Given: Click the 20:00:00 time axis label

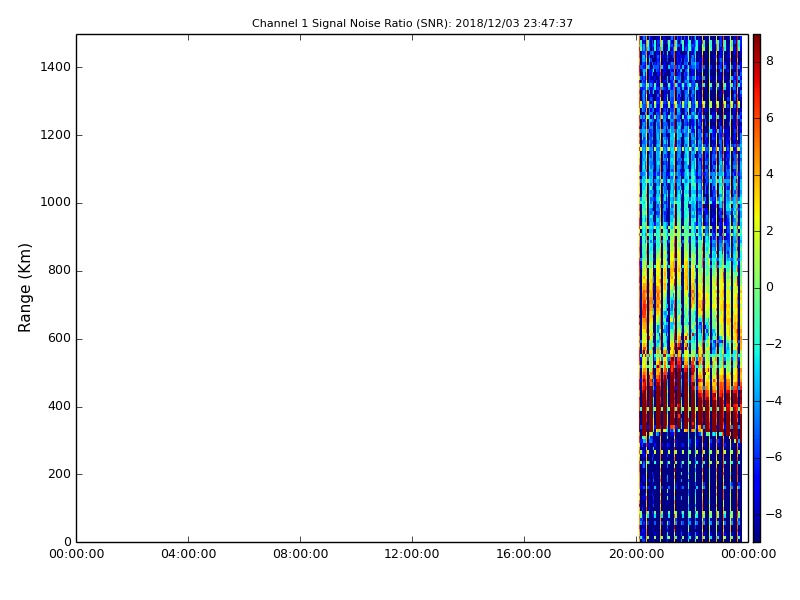Looking at the screenshot, I should [636, 554].
